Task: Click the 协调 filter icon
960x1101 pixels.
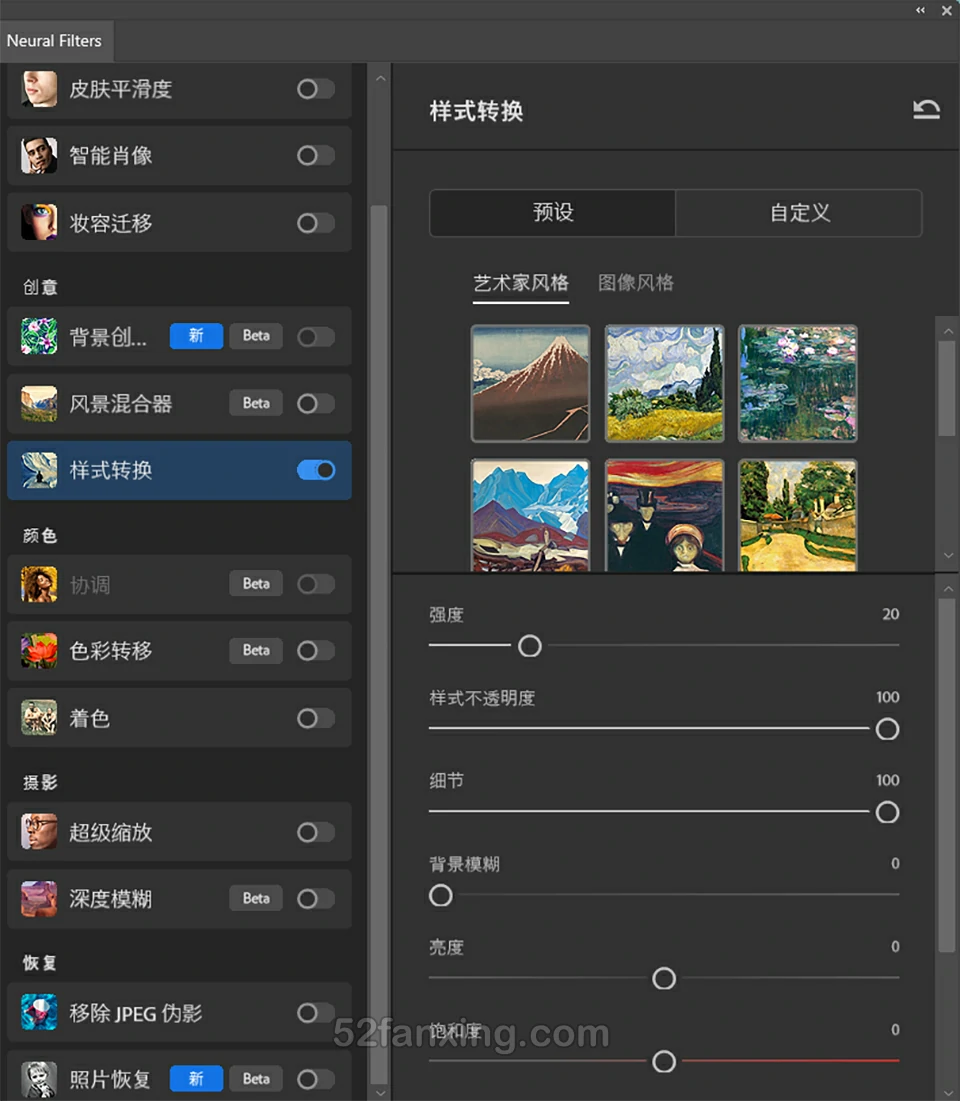Action: pos(39,584)
